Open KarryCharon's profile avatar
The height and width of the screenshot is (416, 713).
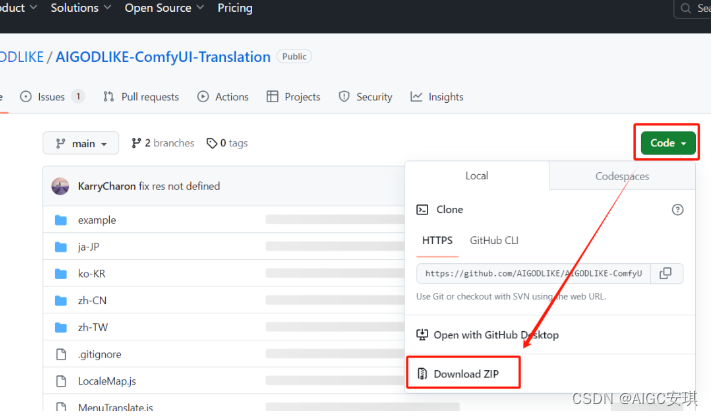tap(60, 186)
